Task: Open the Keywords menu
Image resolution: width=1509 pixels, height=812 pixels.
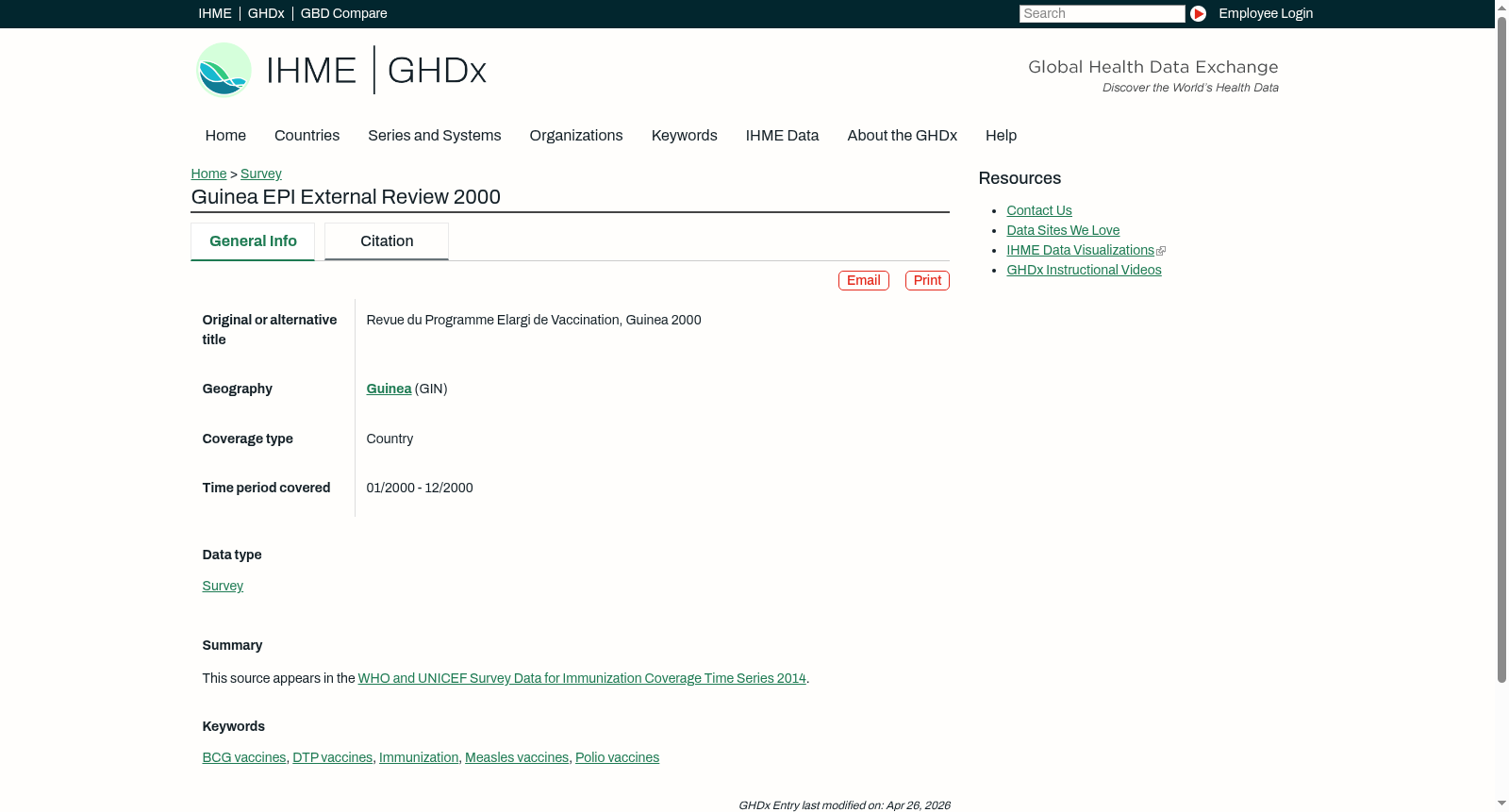Action: [x=685, y=136]
